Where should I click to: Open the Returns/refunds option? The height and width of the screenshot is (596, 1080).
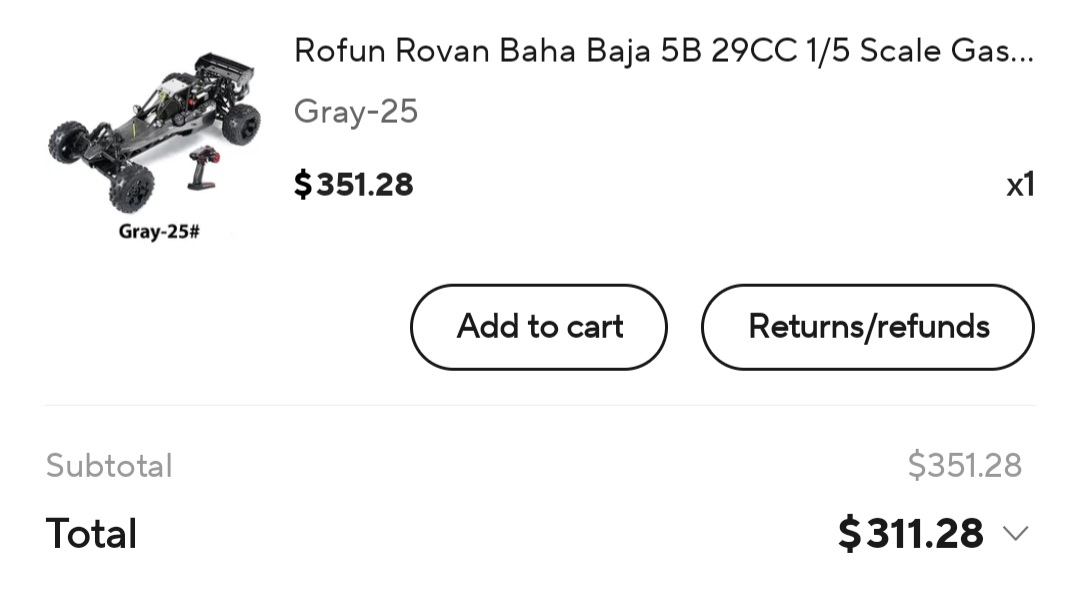[868, 327]
